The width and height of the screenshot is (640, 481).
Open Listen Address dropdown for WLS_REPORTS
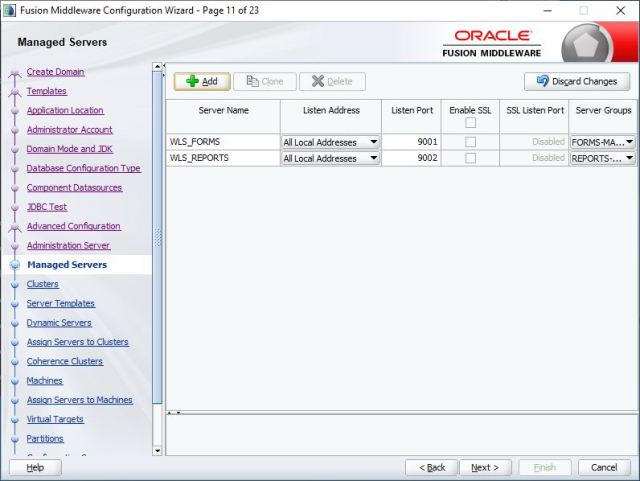click(x=331, y=158)
